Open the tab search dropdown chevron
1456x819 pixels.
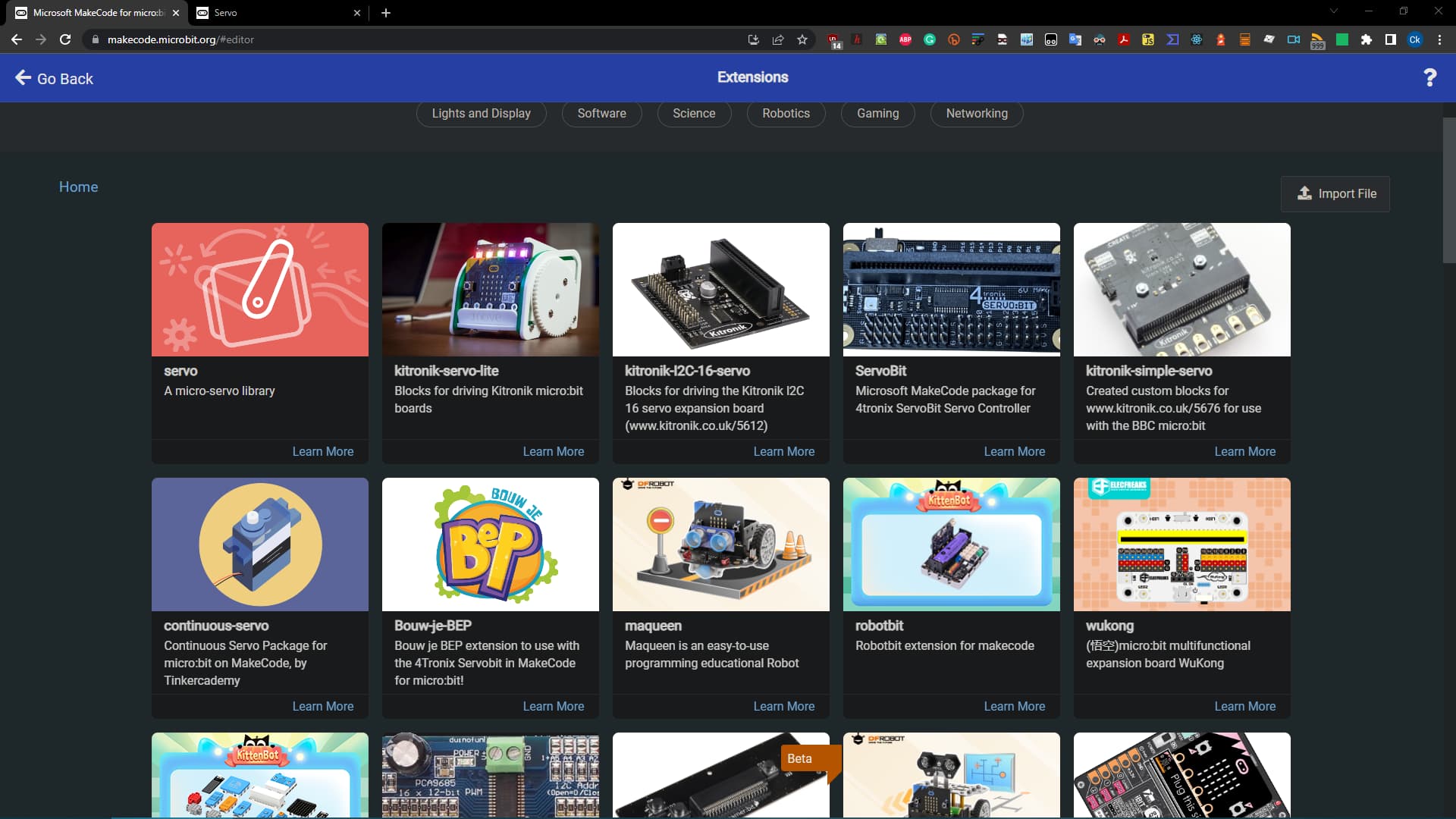pos(1334,11)
